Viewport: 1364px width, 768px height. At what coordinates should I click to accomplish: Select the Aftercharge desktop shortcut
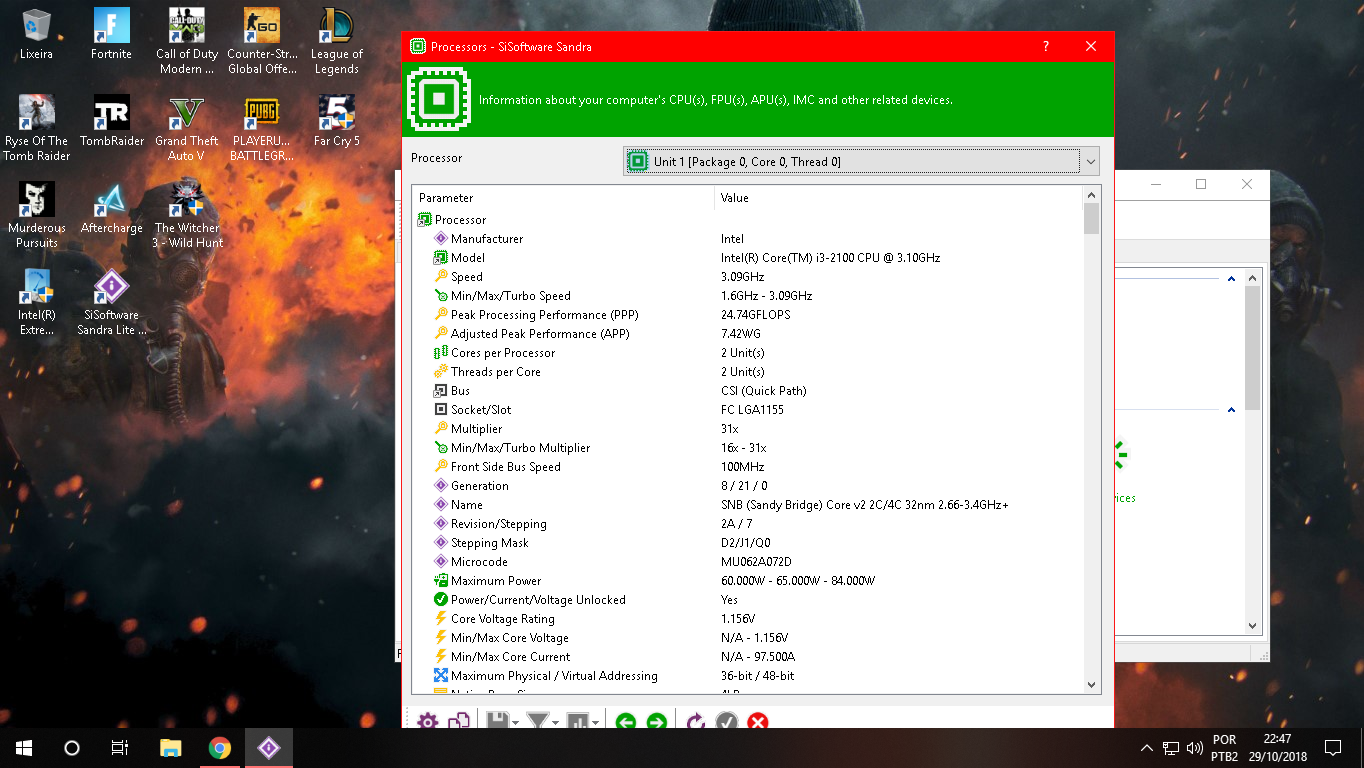click(x=111, y=209)
